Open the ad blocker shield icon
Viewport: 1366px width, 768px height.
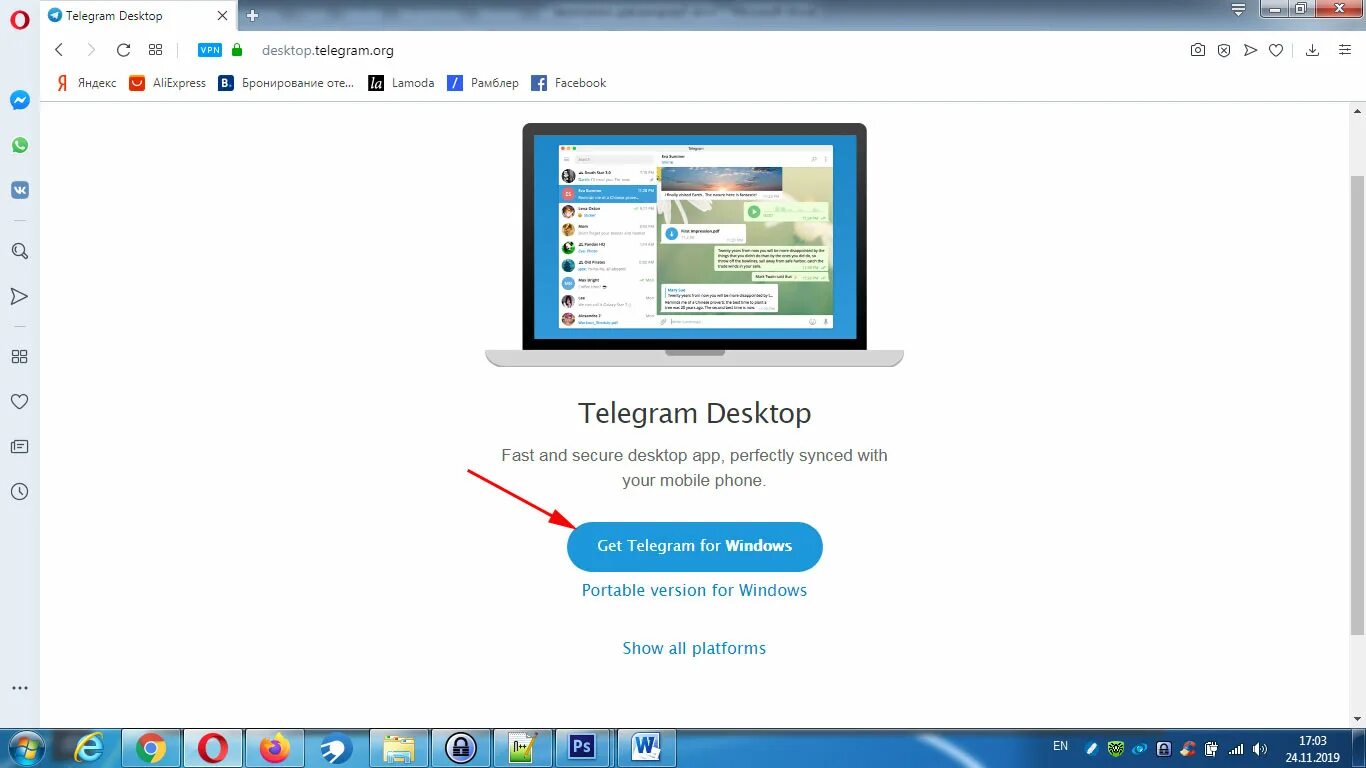1224,50
